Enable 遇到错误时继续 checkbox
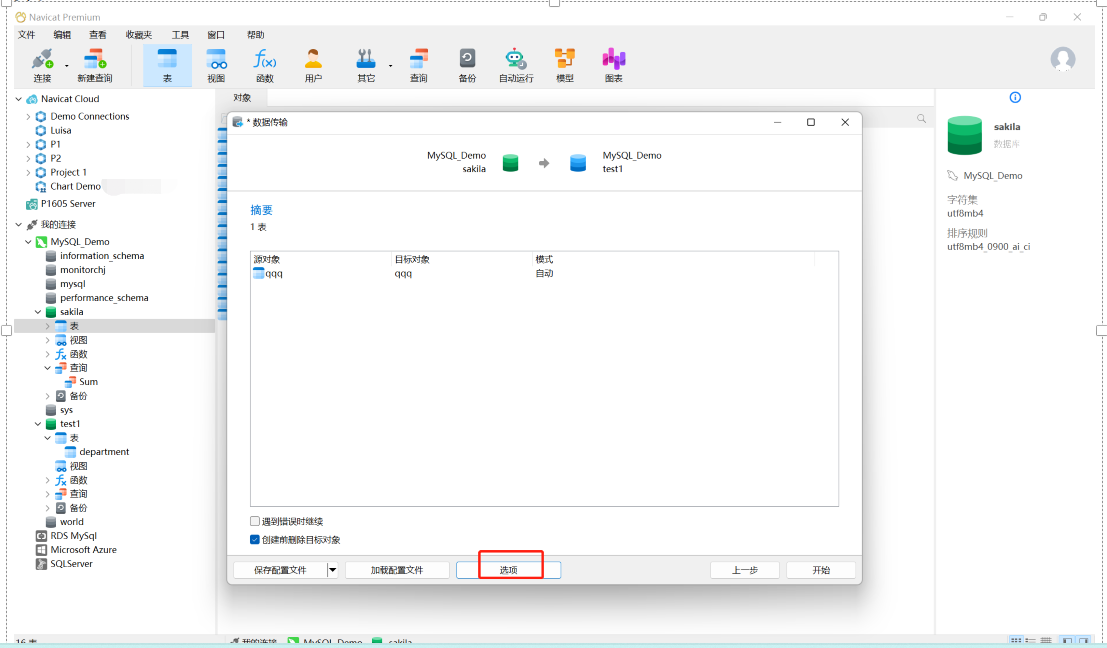This screenshot has width=1107, height=648. coord(255,521)
